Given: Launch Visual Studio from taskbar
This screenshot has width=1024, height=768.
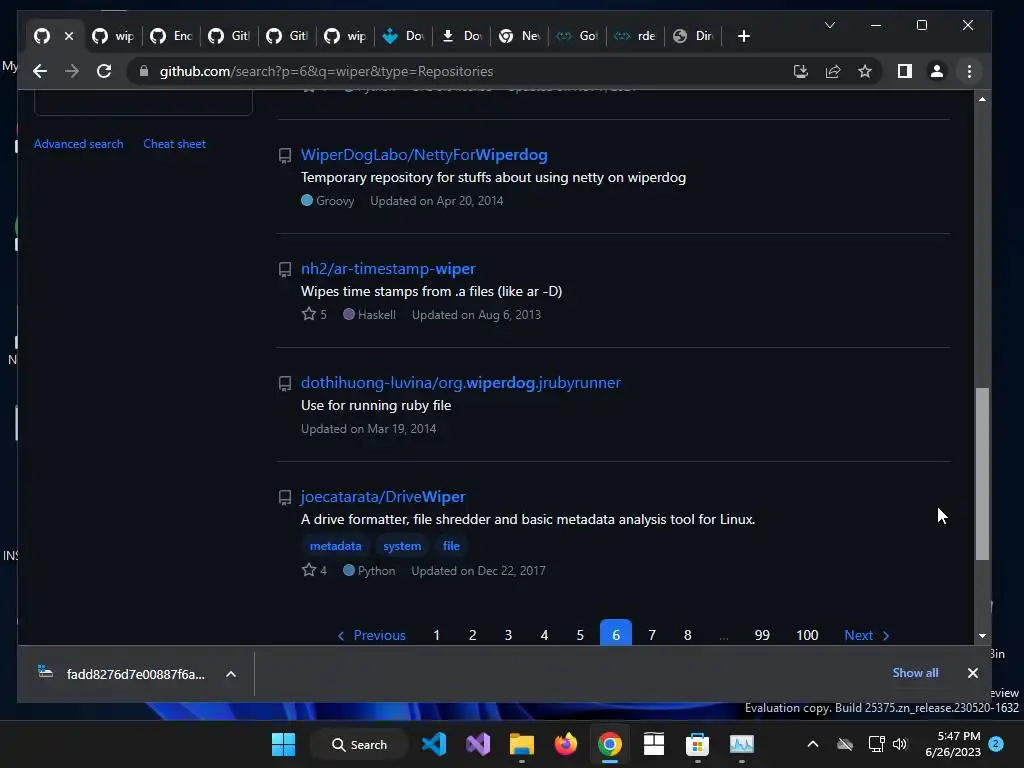Looking at the screenshot, I should [478, 744].
